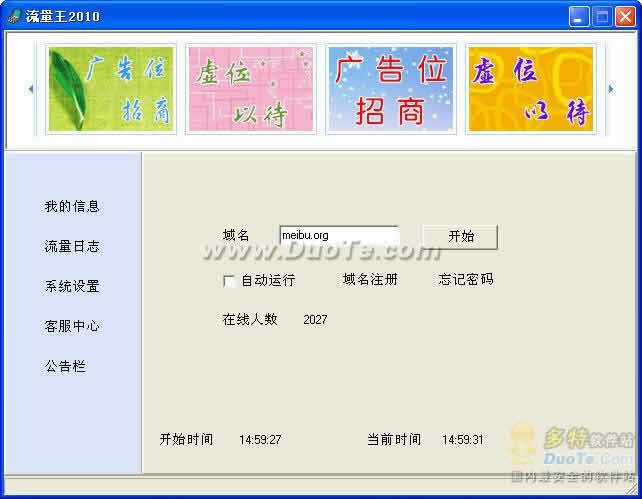Image resolution: width=642 pixels, height=499 pixels.
Task: Enable the 自动运行 checkbox
Action: (x=229, y=281)
